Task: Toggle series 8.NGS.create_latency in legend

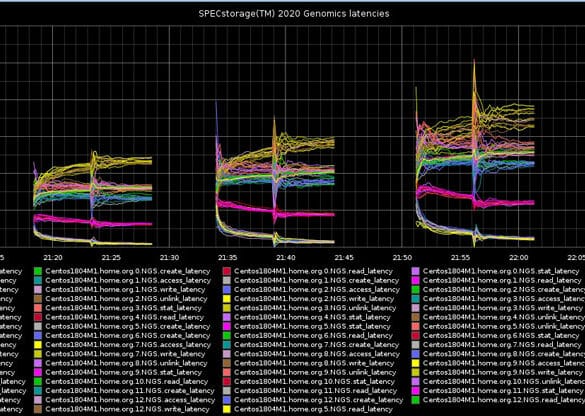Action: (504, 354)
